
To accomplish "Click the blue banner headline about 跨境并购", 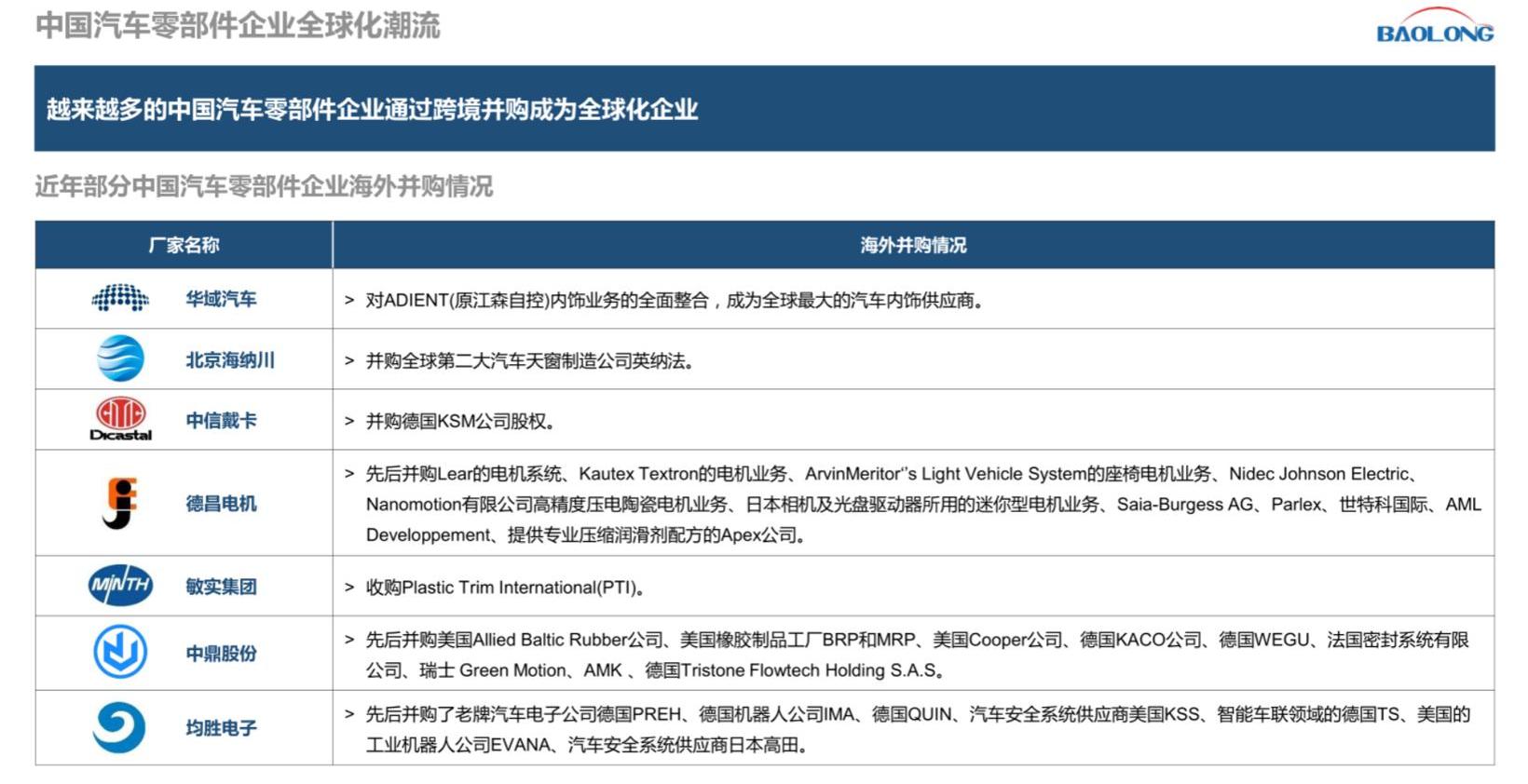I will click(x=373, y=109).
